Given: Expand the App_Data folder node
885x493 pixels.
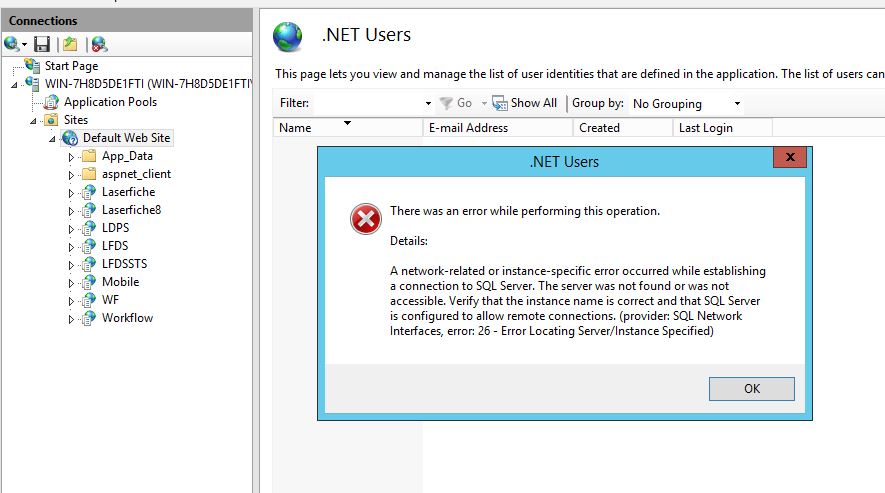Looking at the screenshot, I should click(71, 157).
